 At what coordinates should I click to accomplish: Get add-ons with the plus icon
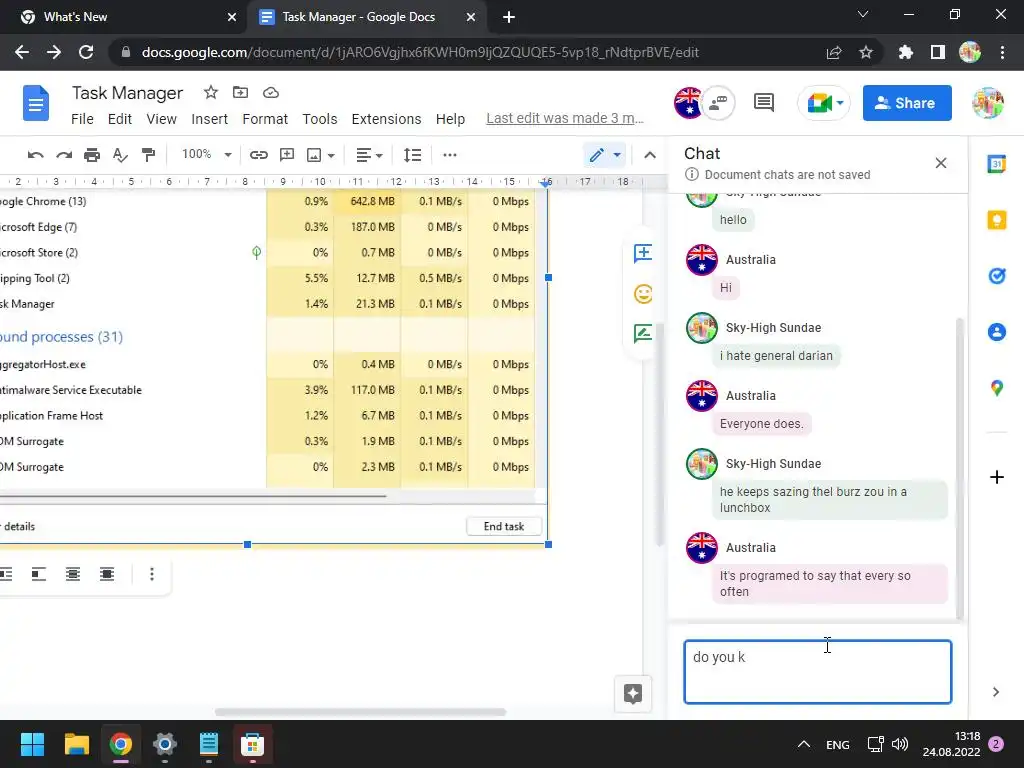click(997, 477)
